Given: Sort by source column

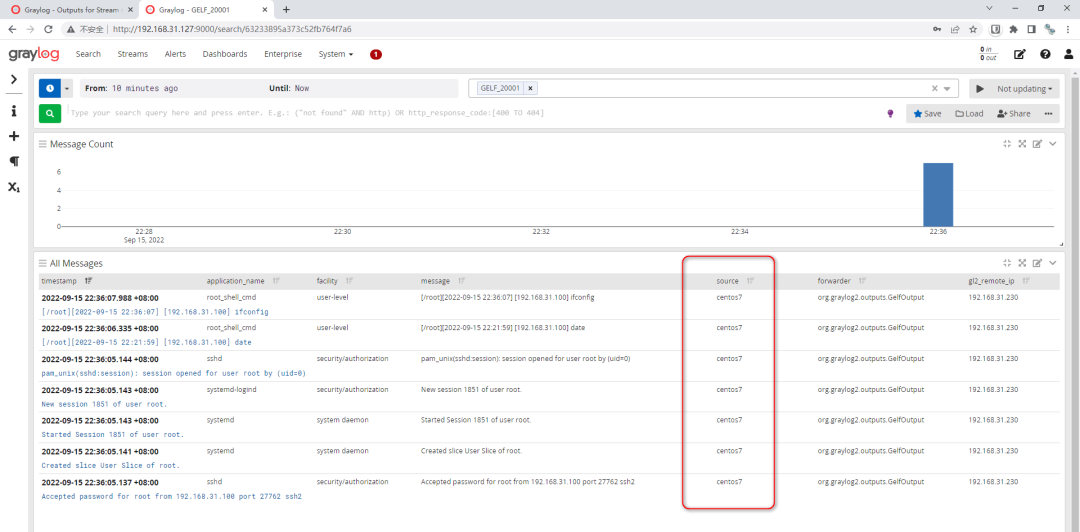Looking at the screenshot, I should (x=751, y=281).
